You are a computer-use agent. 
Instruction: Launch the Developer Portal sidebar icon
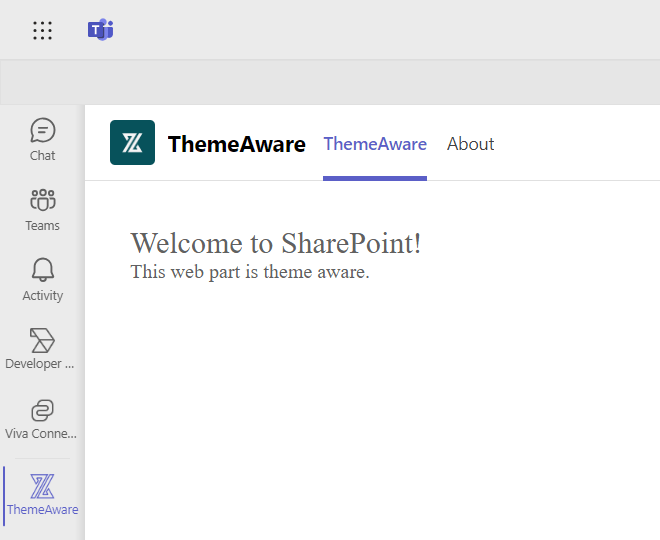tap(42, 340)
